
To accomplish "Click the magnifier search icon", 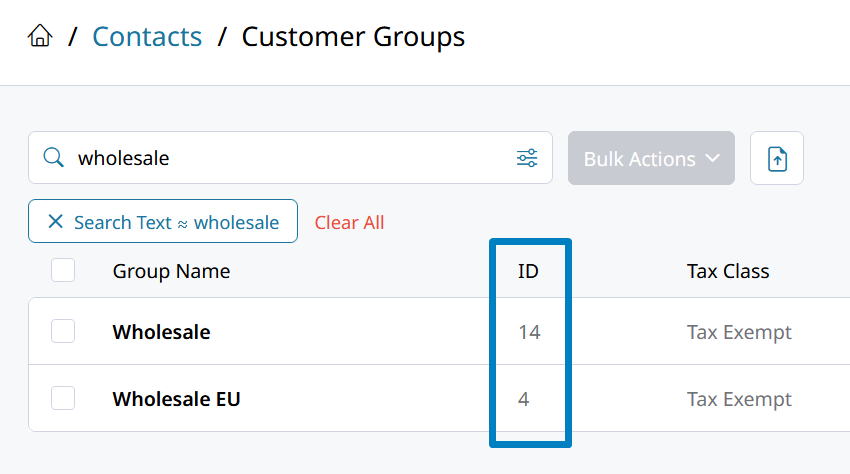I will [54, 158].
